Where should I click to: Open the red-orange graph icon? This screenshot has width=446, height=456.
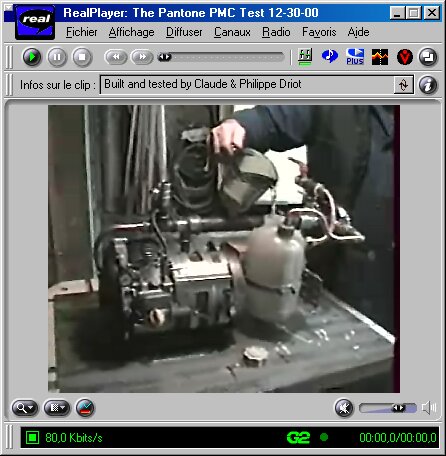coord(380,57)
